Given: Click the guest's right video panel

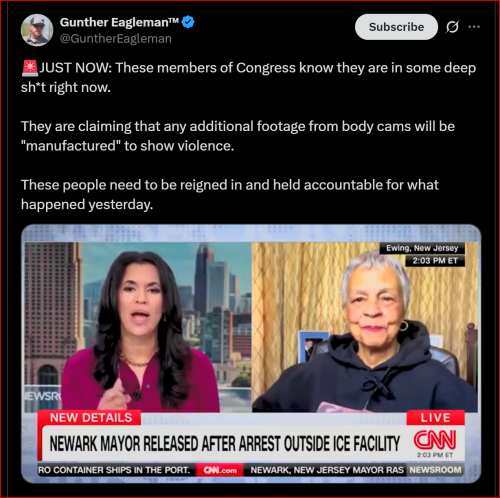Looking at the screenshot, I should (x=365, y=327).
